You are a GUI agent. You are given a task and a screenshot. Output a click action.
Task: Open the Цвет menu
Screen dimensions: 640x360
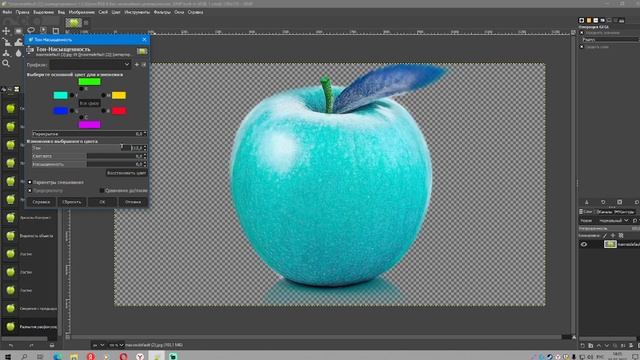tap(116, 12)
